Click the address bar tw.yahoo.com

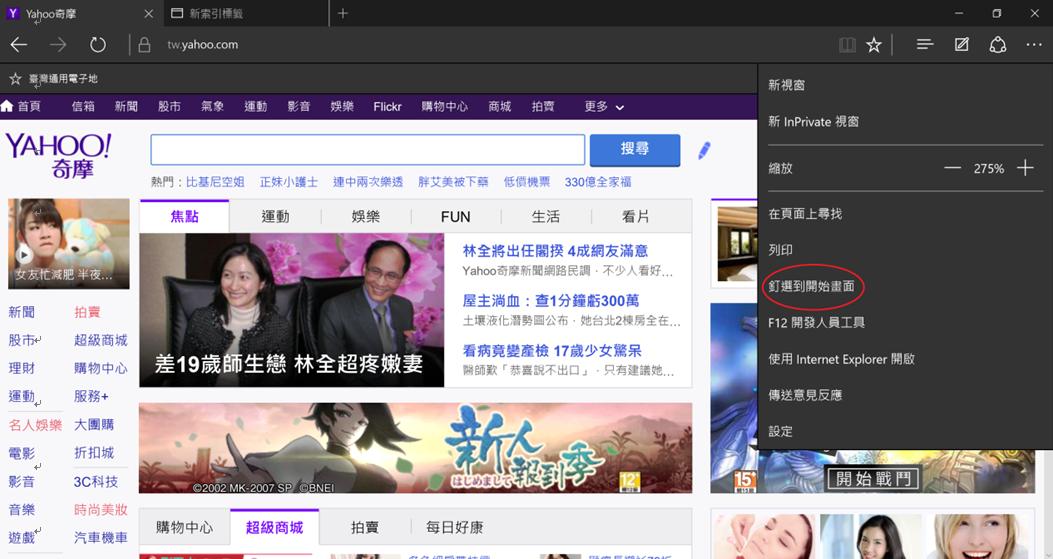pyautogui.click(x=202, y=45)
